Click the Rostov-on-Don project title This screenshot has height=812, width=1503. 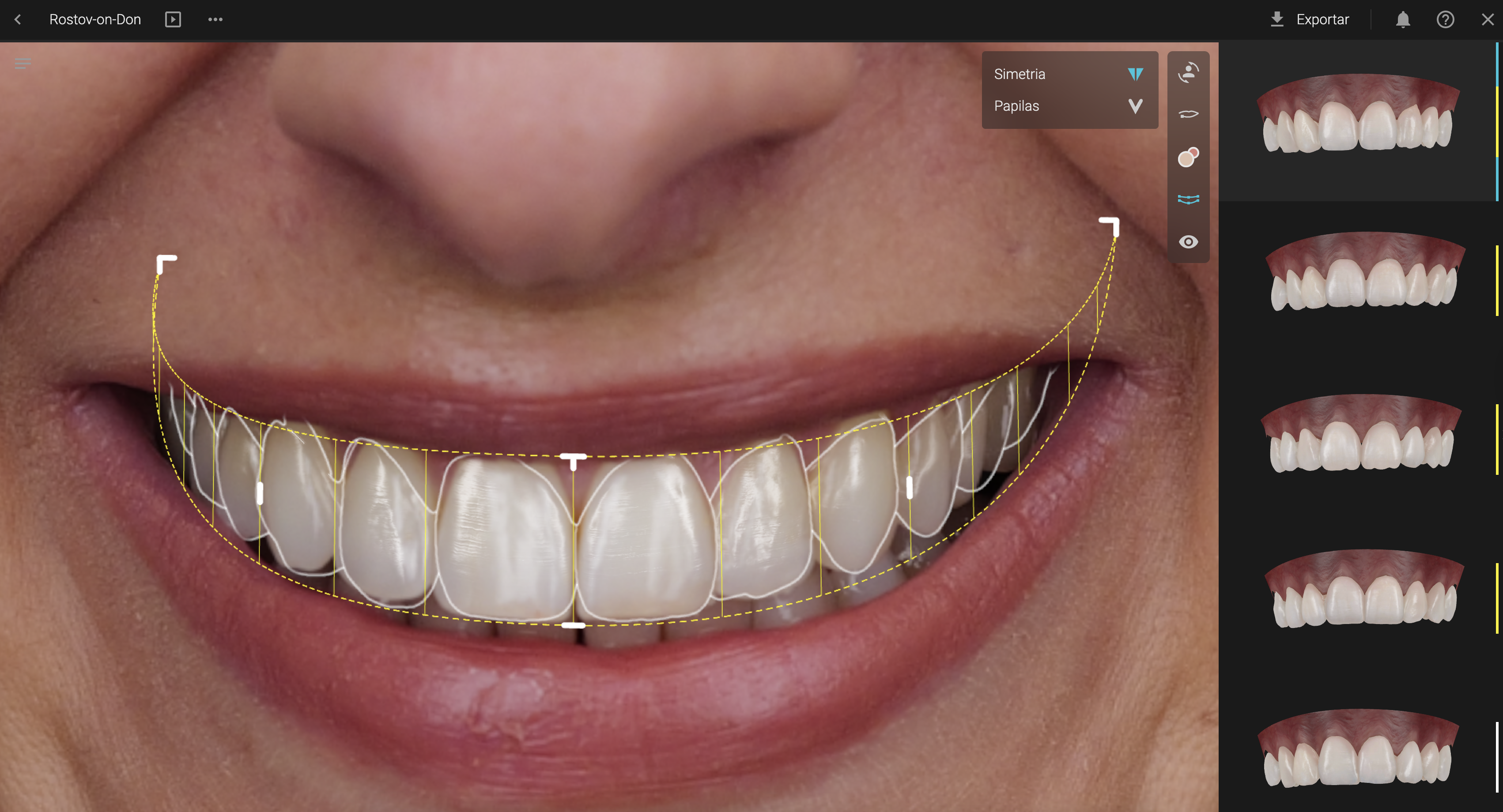tap(95, 20)
